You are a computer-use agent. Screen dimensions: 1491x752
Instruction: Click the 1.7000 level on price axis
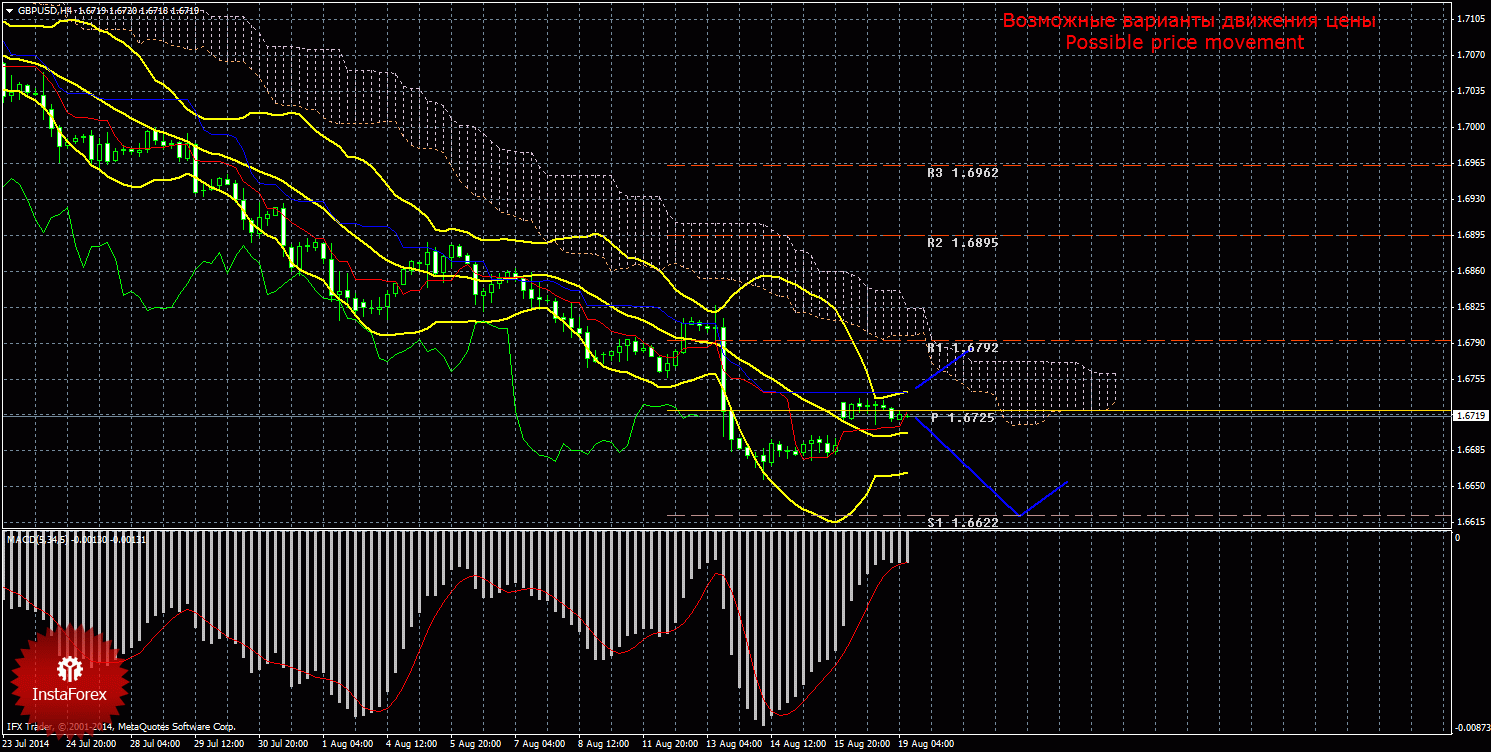[x=1469, y=127]
